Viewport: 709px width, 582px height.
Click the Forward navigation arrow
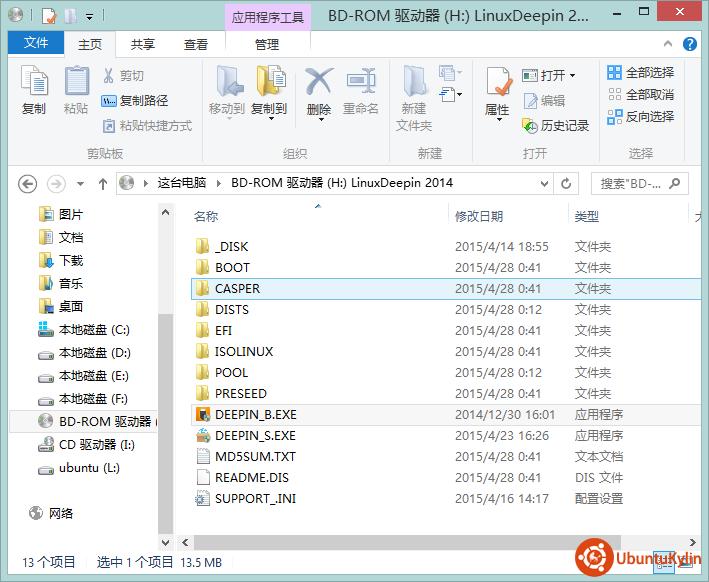57,184
